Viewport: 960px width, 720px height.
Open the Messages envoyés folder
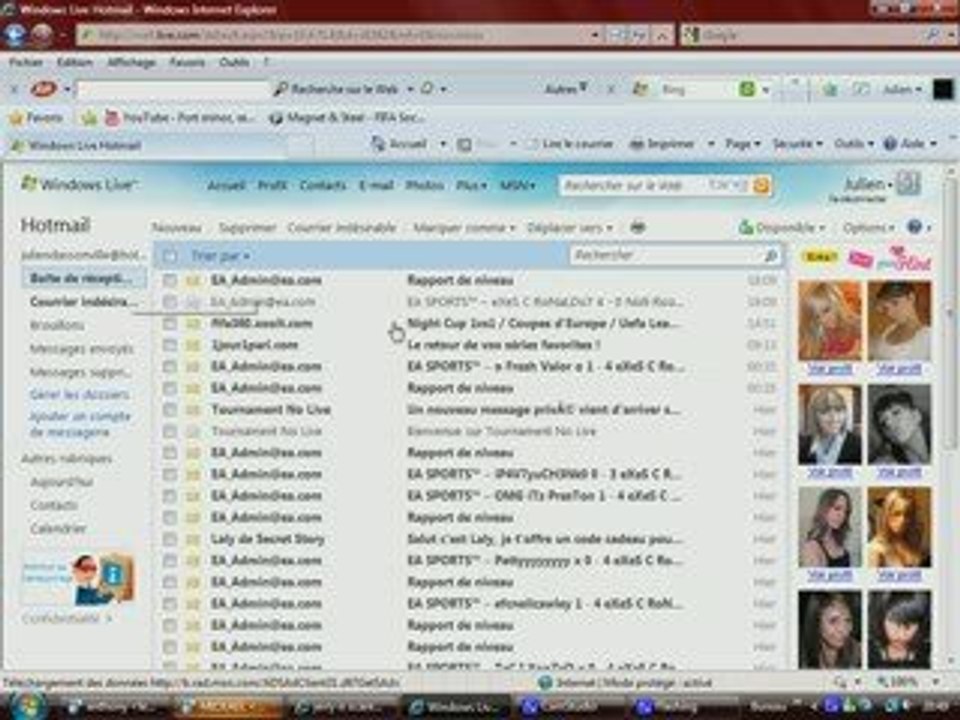81,349
